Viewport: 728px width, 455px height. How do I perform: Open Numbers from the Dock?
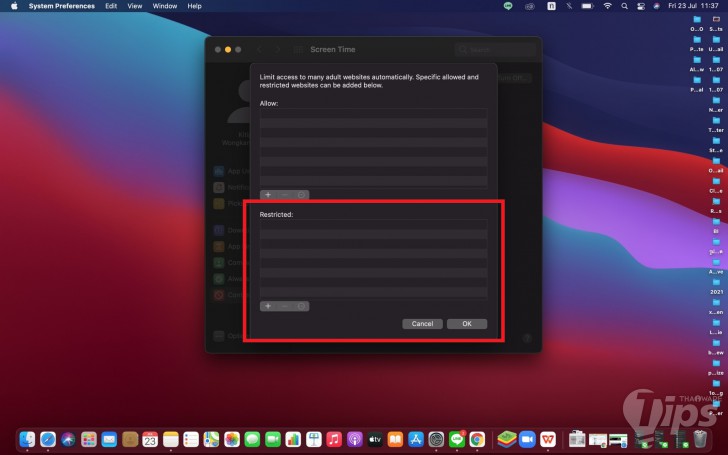click(293, 439)
